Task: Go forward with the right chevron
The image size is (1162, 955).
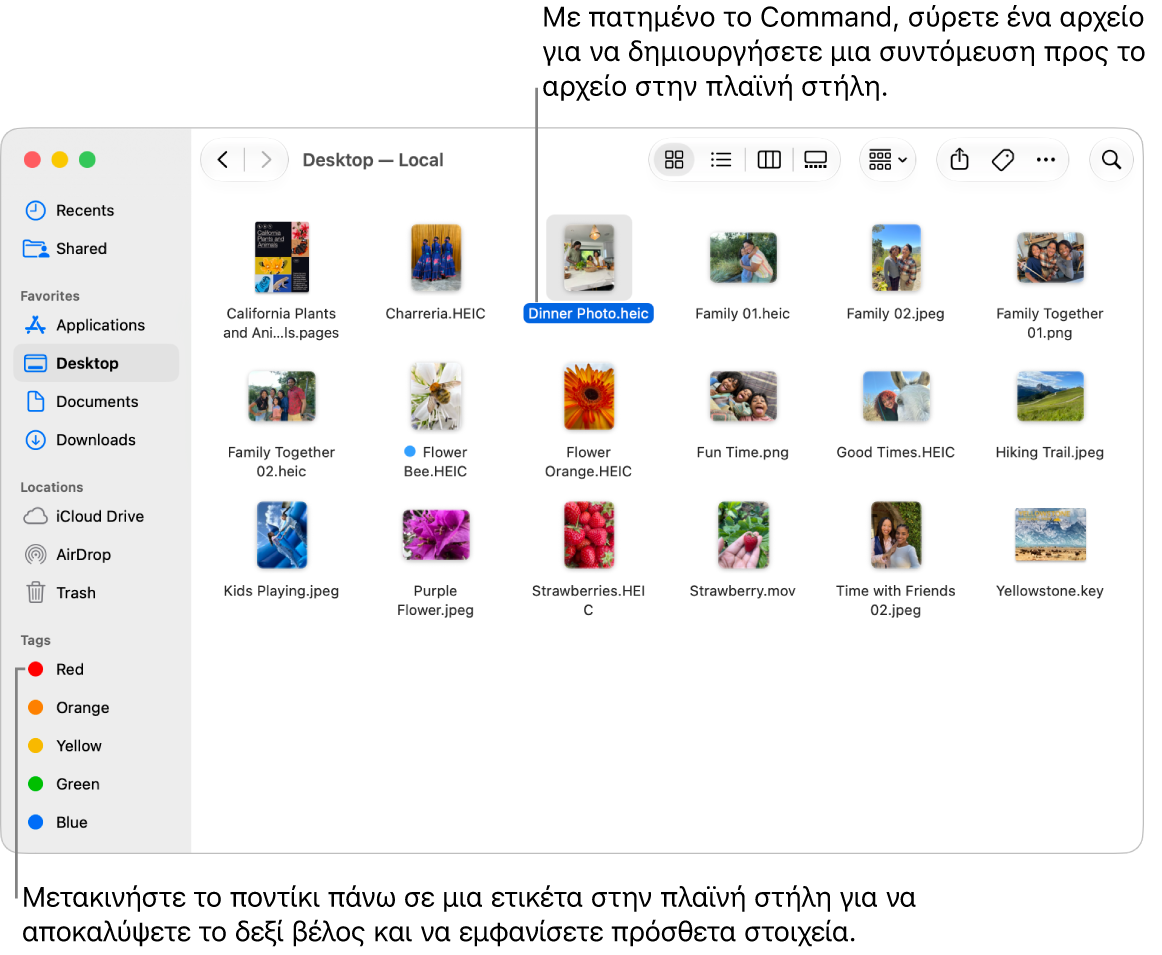Action: point(266,160)
